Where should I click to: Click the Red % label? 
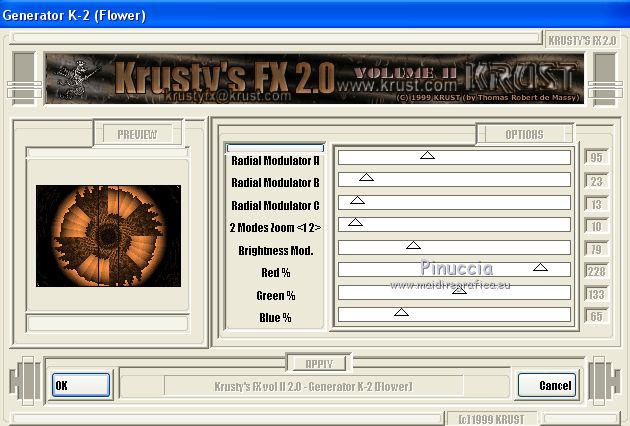(275, 273)
